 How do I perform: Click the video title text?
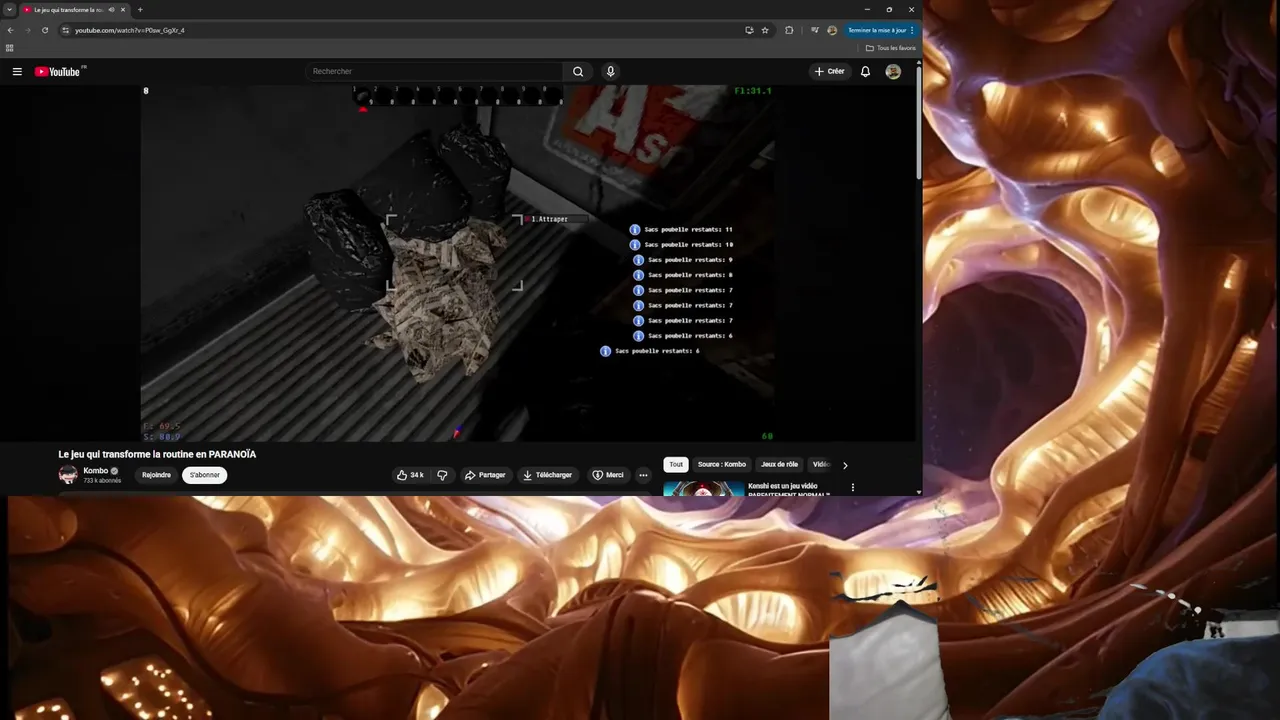click(x=157, y=454)
